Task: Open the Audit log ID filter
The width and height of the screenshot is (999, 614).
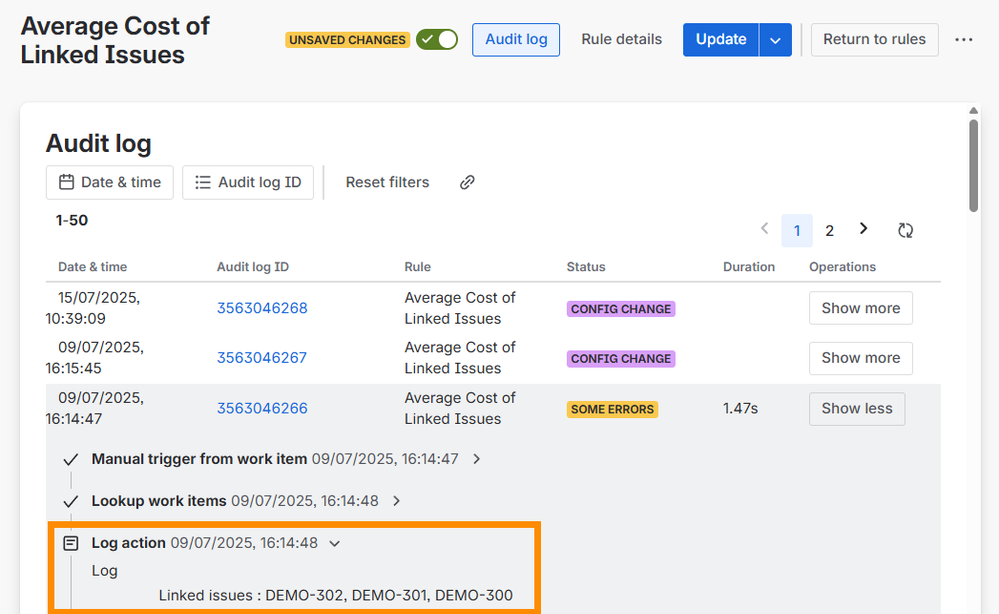Action: (x=248, y=182)
